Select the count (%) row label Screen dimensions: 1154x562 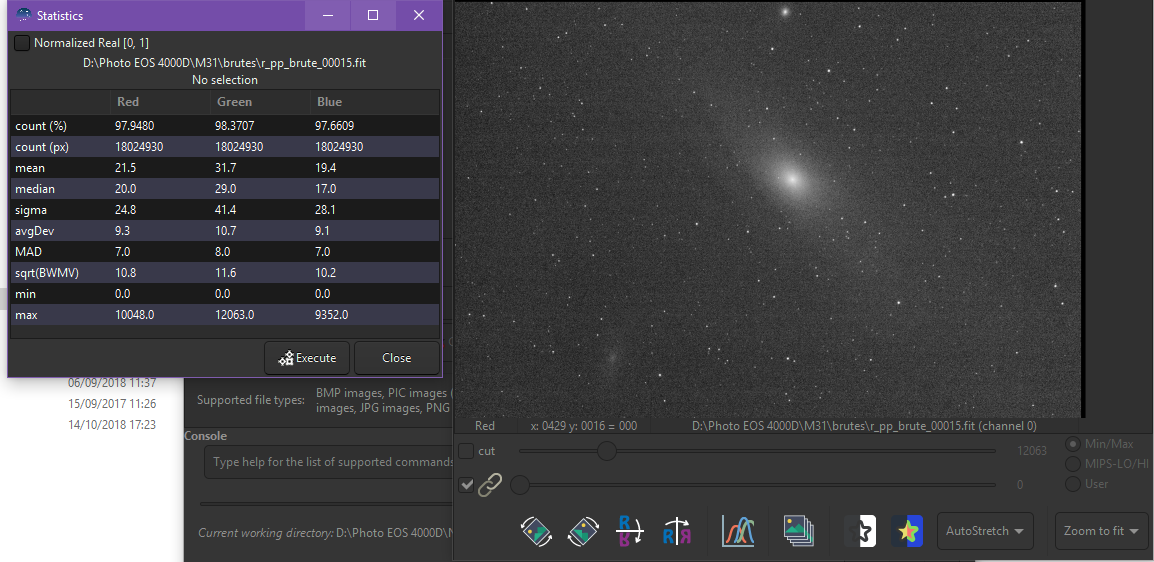[40, 126]
